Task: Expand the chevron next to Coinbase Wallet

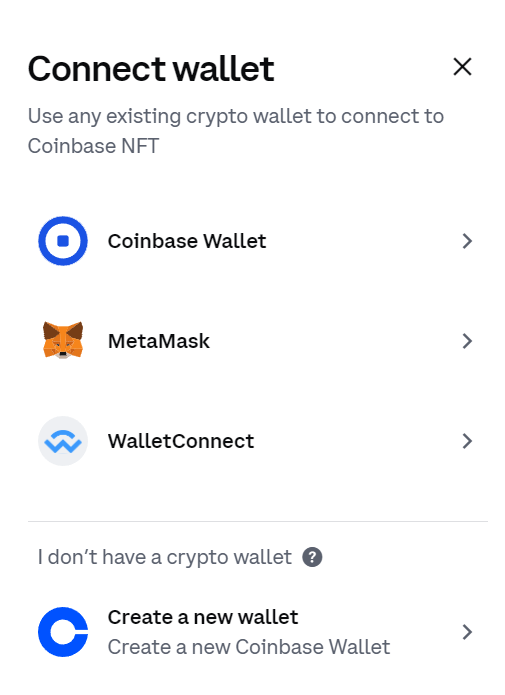Action: coord(467,241)
